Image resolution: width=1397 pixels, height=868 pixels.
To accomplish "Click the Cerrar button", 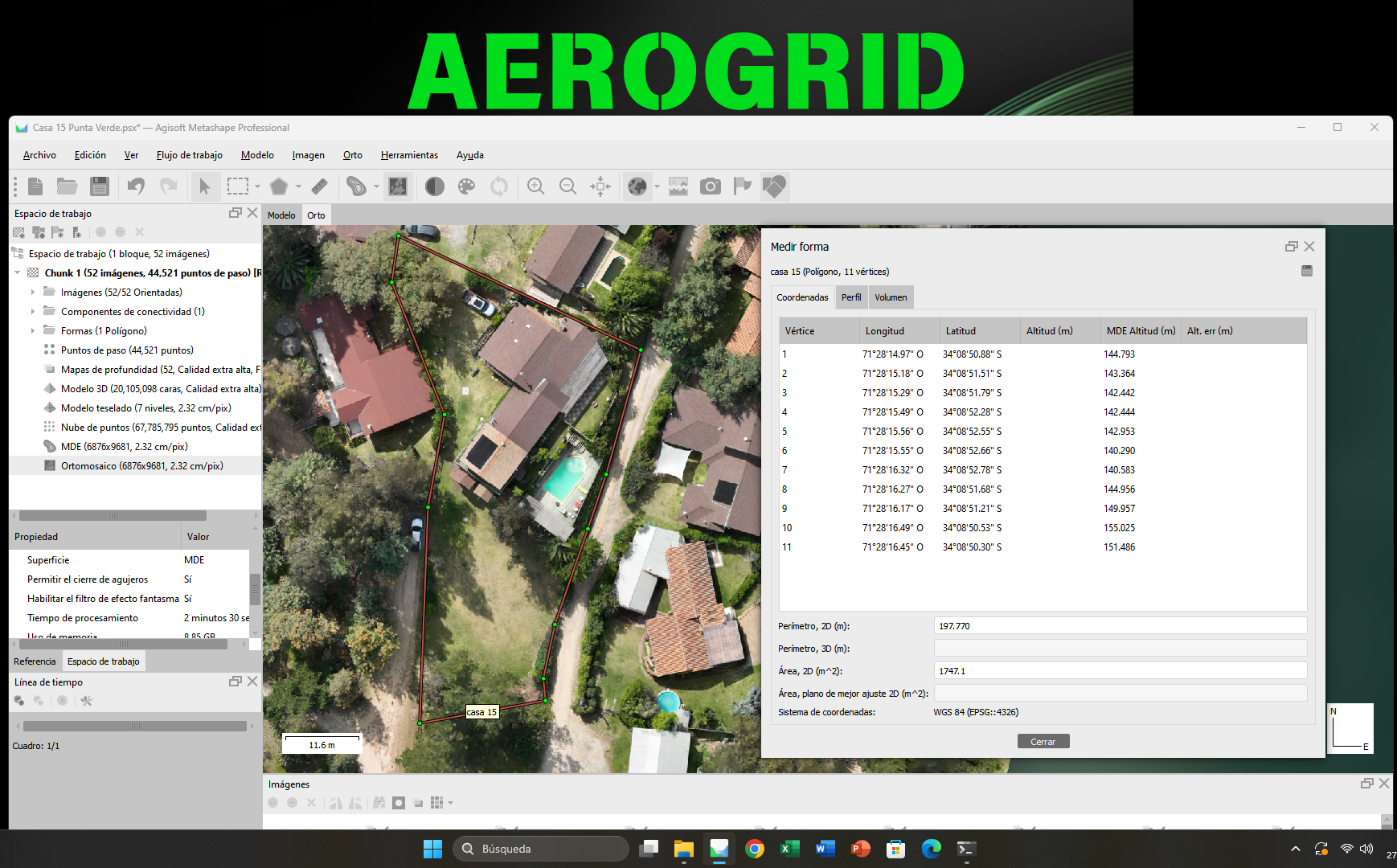I will (x=1043, y=742).
